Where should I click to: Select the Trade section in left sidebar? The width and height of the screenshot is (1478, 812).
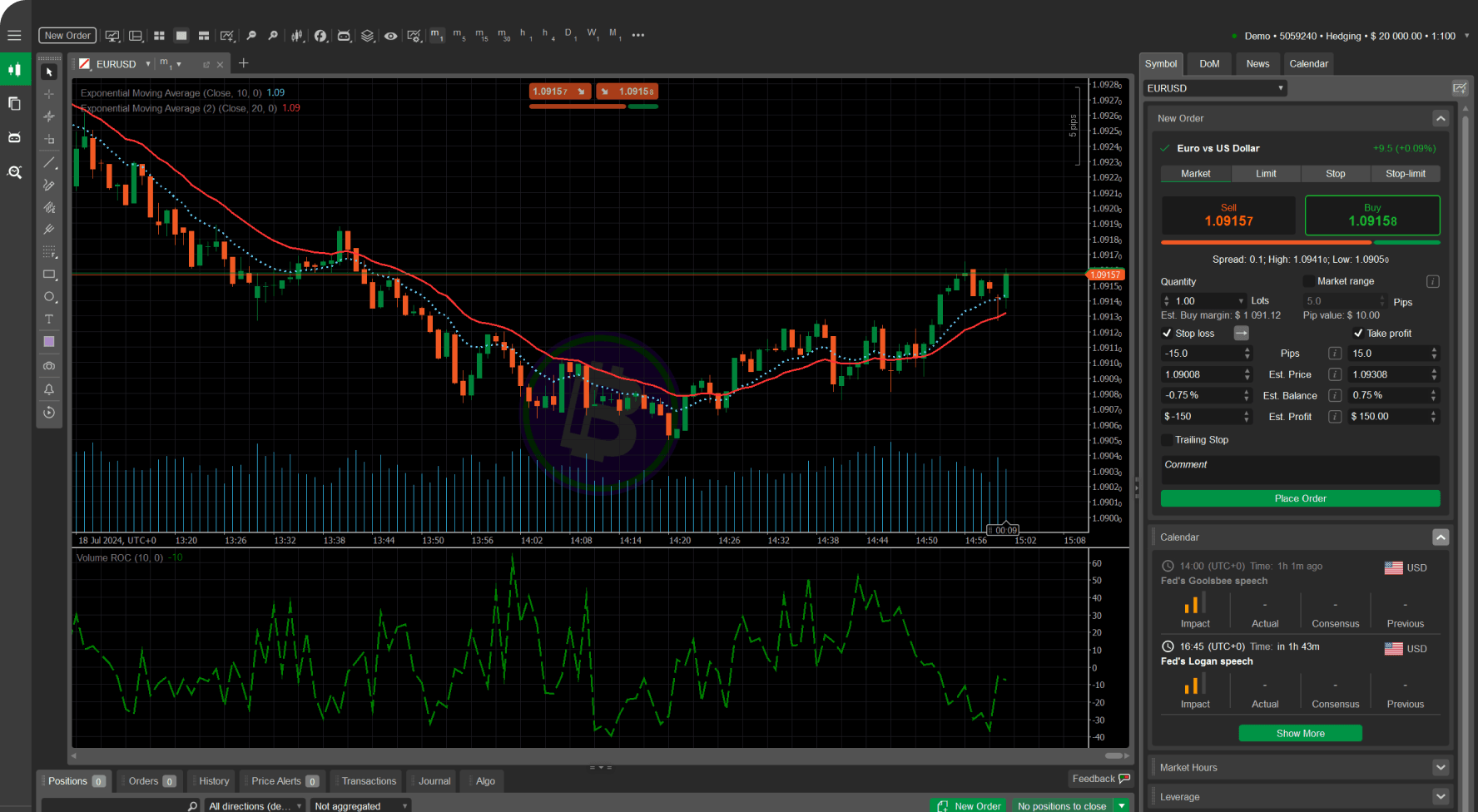pos(15,70)
